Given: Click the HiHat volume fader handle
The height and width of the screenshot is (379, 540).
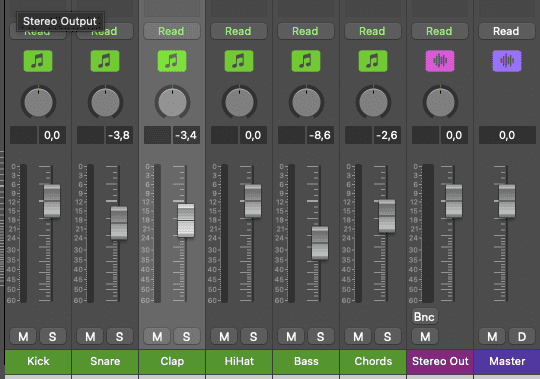Looking at the screenshot, I should [253, 201].
